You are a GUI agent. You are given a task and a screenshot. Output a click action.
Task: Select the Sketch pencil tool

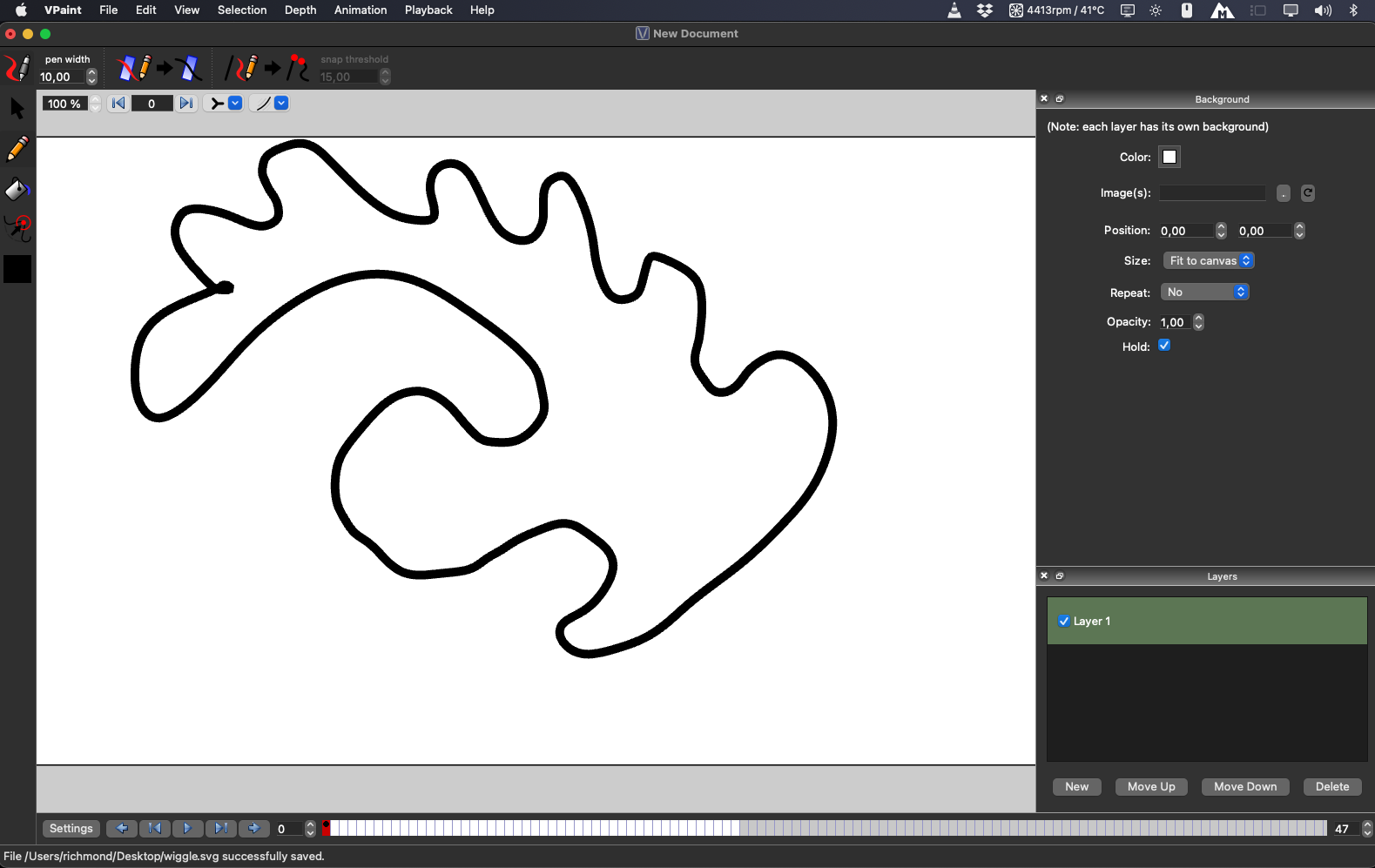[17, 149]
